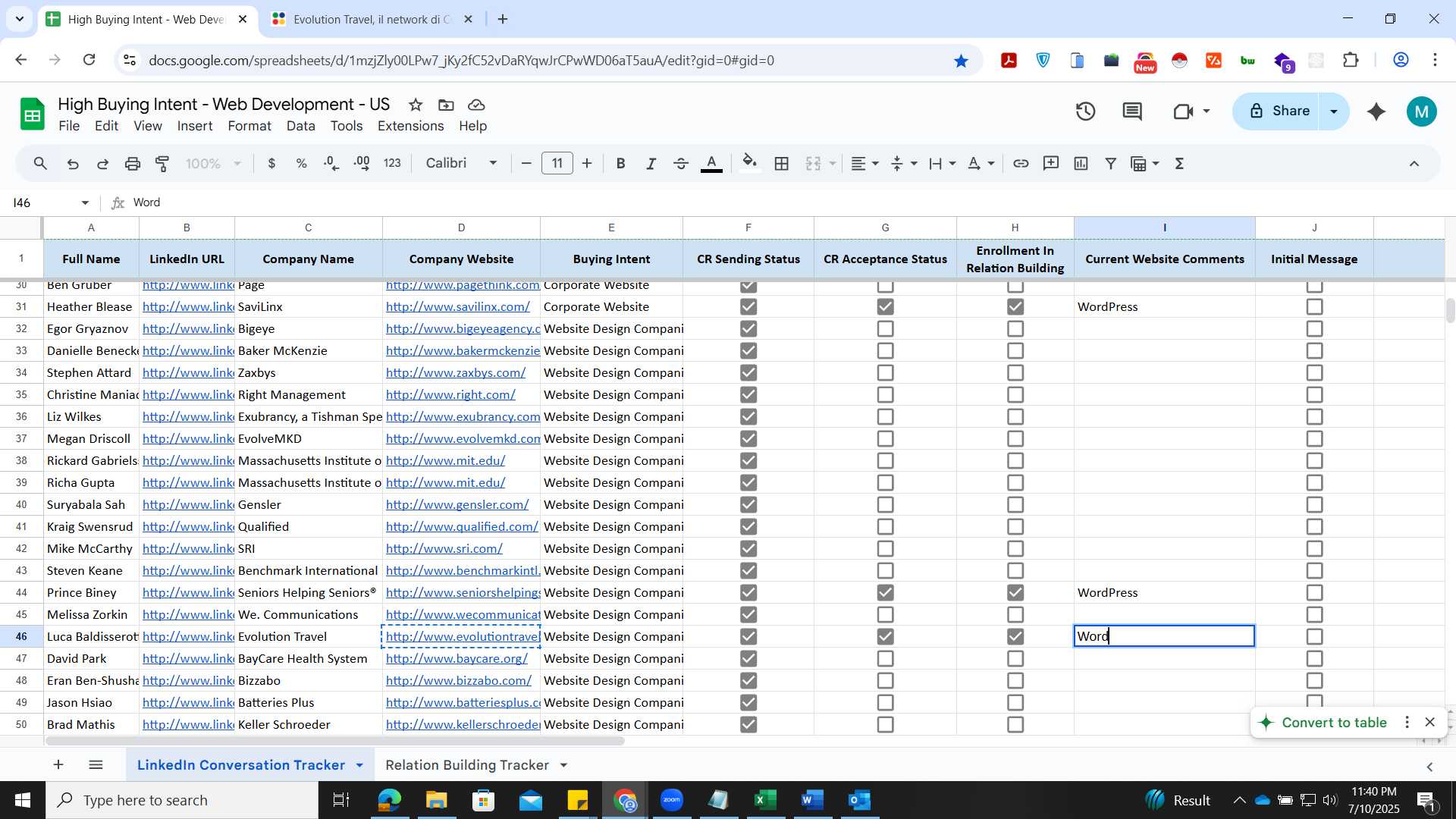1456x819 pixels.
Task: Open the Calibri font dropdown
Action: pos(461,164)
